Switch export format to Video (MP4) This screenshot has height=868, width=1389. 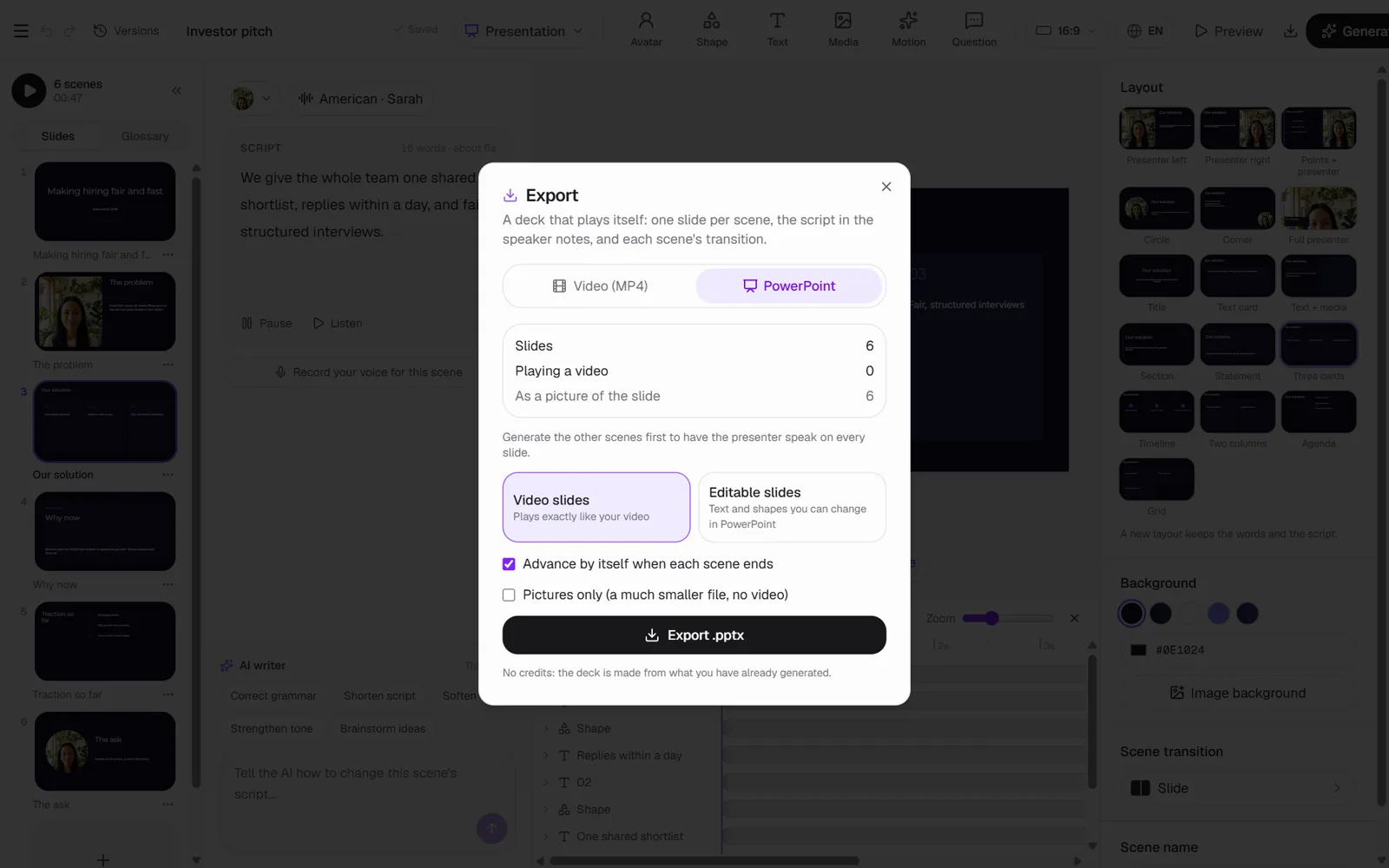point(601,286)
